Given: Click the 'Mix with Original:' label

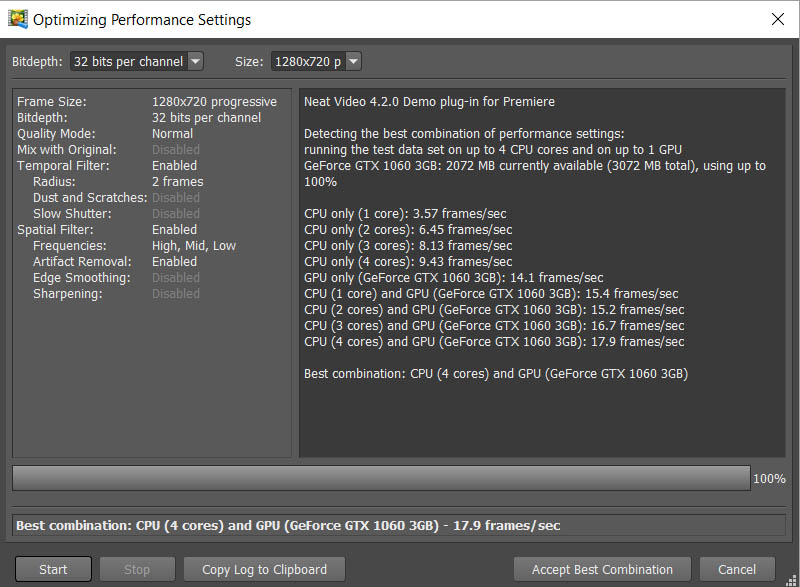Looking at the screenshot, I should point(67,149).
